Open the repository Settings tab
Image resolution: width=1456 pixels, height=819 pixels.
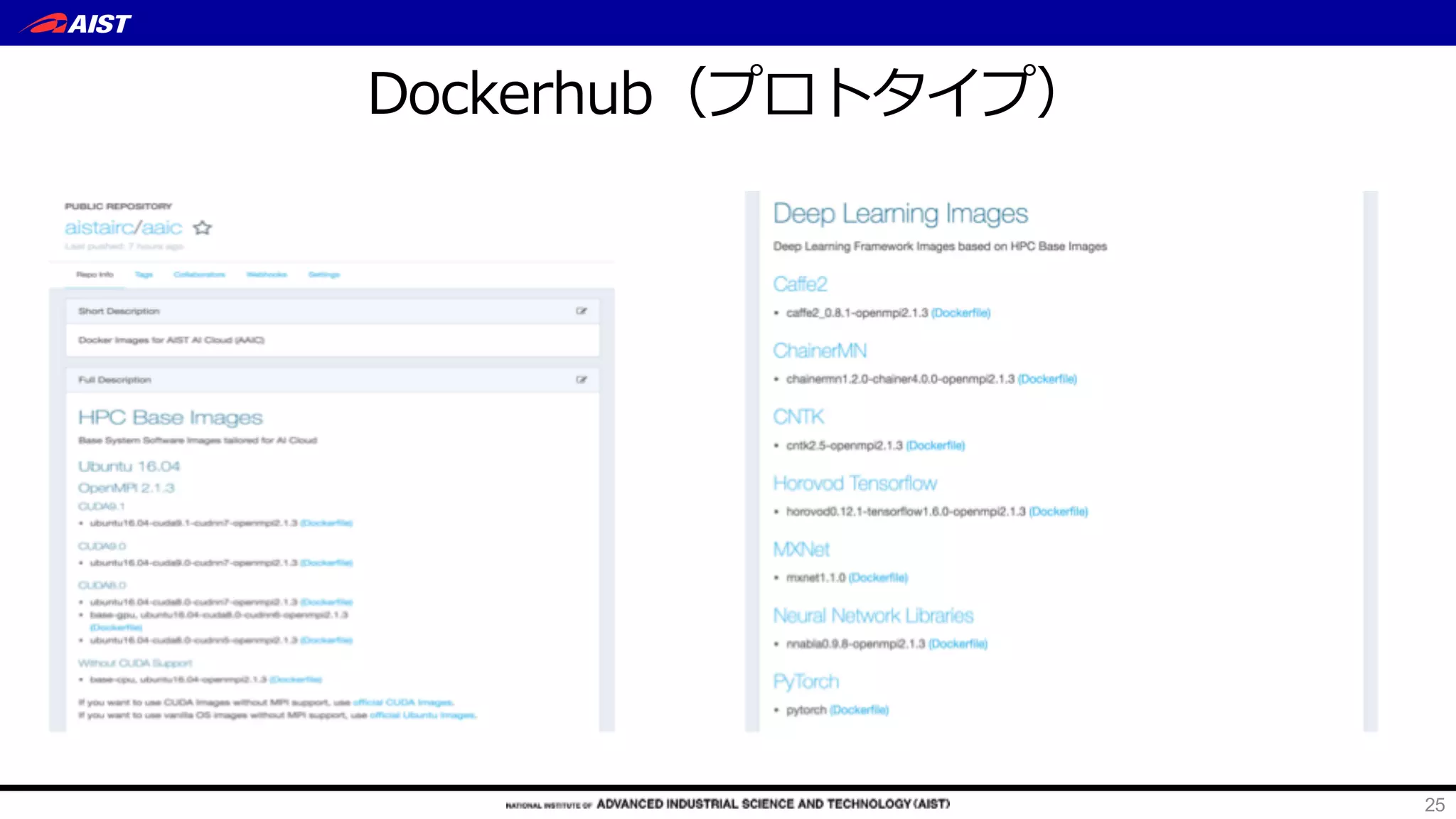(324, 274)
